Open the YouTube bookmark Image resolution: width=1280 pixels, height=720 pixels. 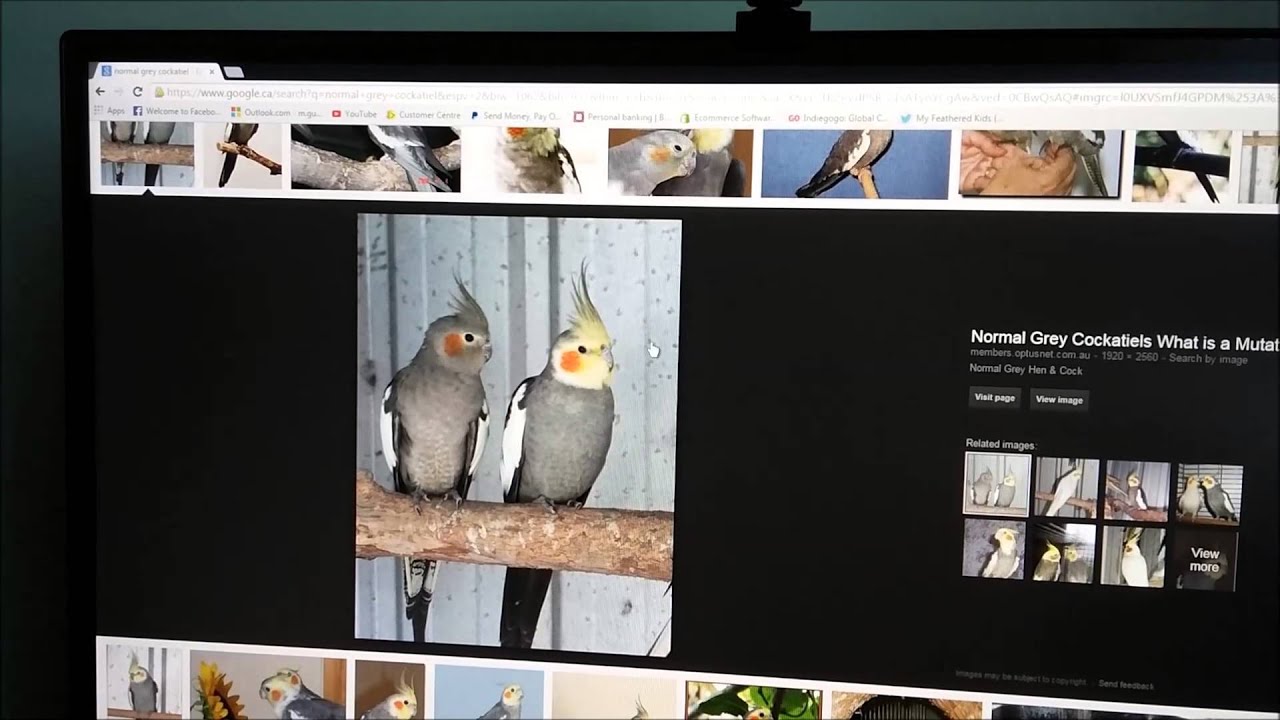(355, 114)
